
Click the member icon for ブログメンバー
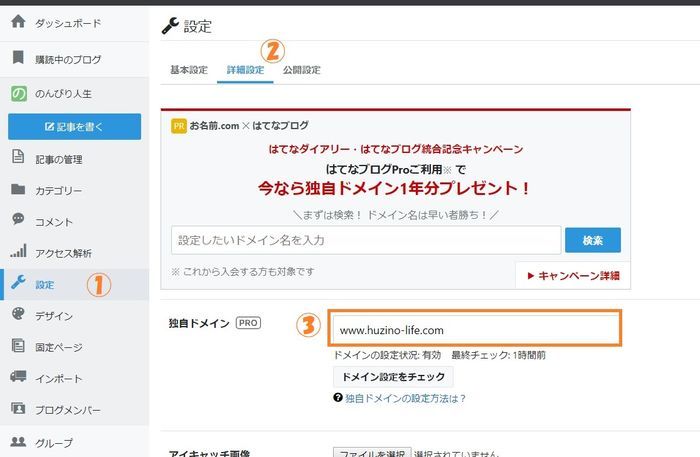coord(18,408)
